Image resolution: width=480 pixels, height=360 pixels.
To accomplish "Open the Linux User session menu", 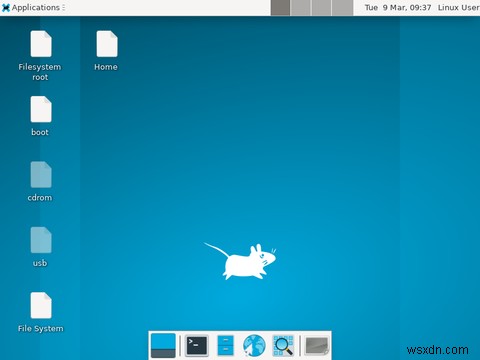I will tap(459, 7).
